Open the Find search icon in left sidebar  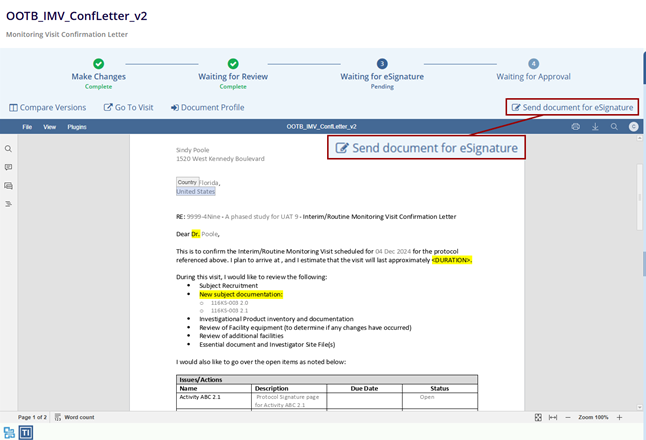[x=8, y=149]
